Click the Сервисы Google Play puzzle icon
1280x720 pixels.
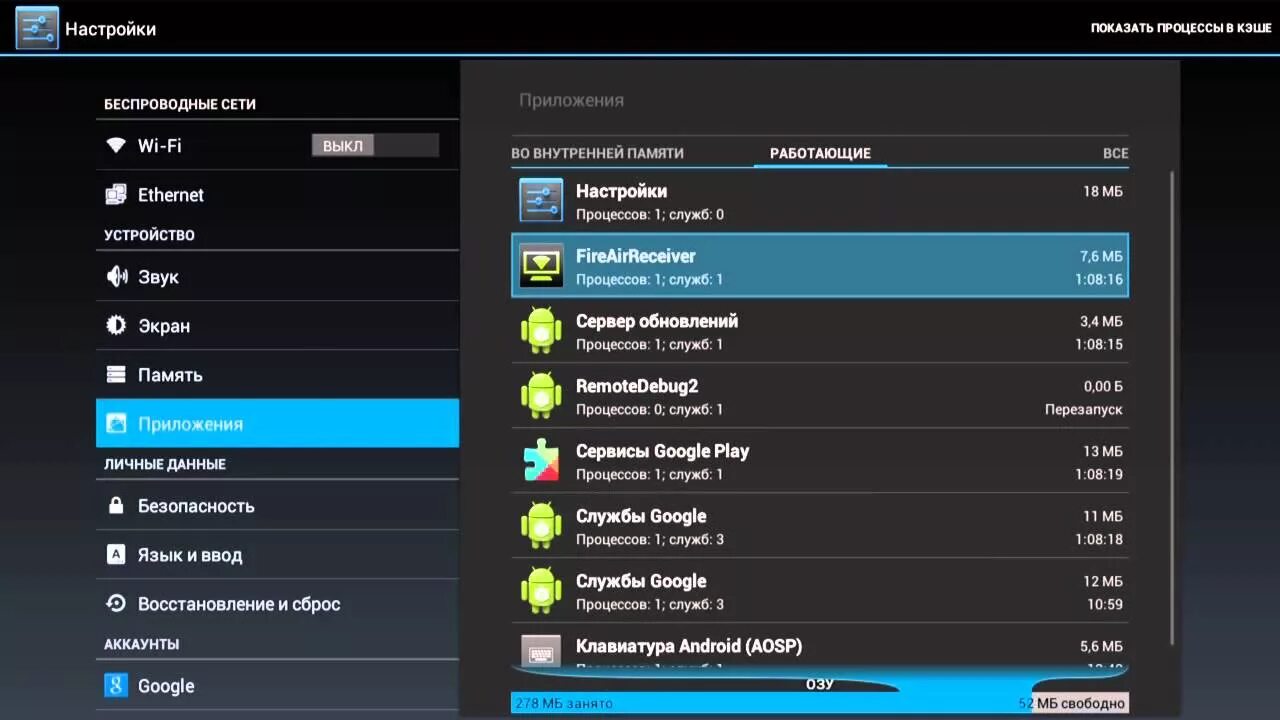click(x=541, y=461)
